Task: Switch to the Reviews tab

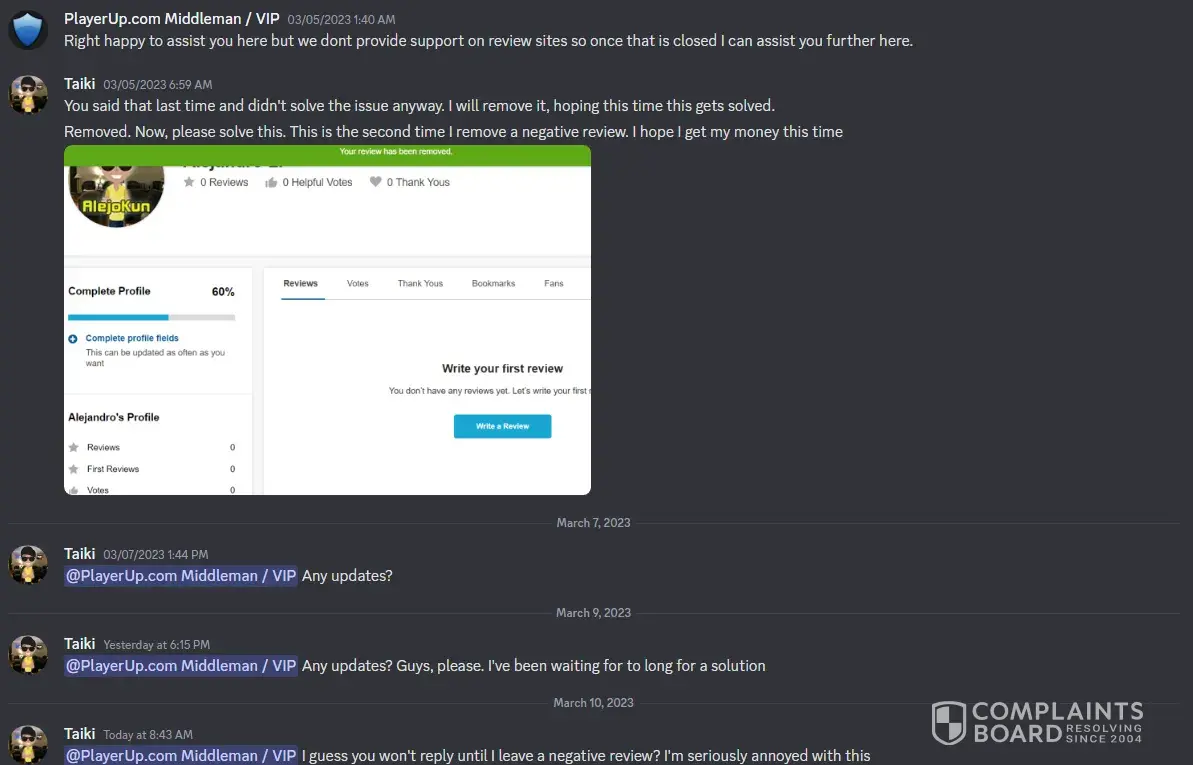Action: (301, 283)
